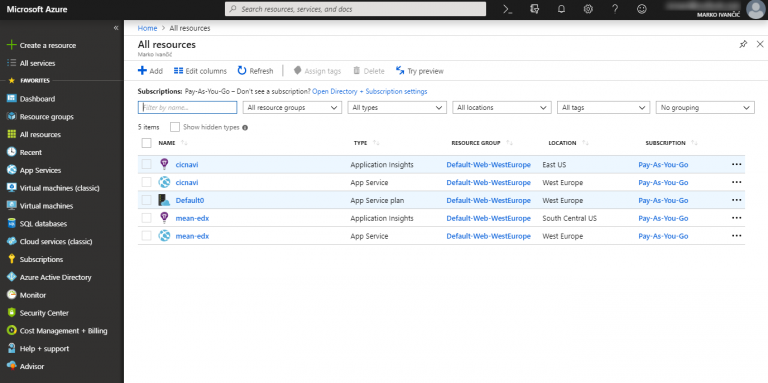Click Pay-As-You-Go in the mean-edx App Service row
Viewport: 768px width, 383px height.
point(663,236)
